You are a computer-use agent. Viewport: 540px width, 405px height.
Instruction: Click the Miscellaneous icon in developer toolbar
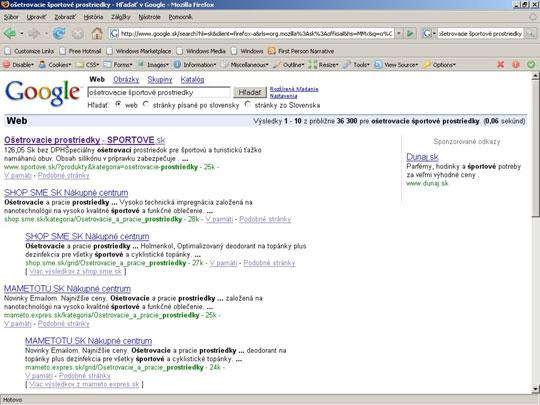[x=225, y=64]
